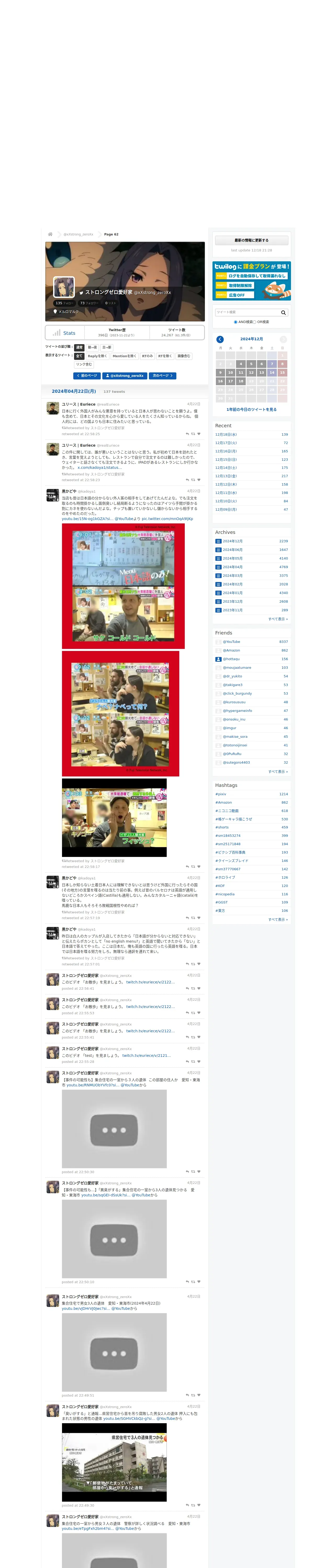Select filter リンク含む
Viewport: 336px width, 1568px height.
pyautogui.click(x=84, y=365)
